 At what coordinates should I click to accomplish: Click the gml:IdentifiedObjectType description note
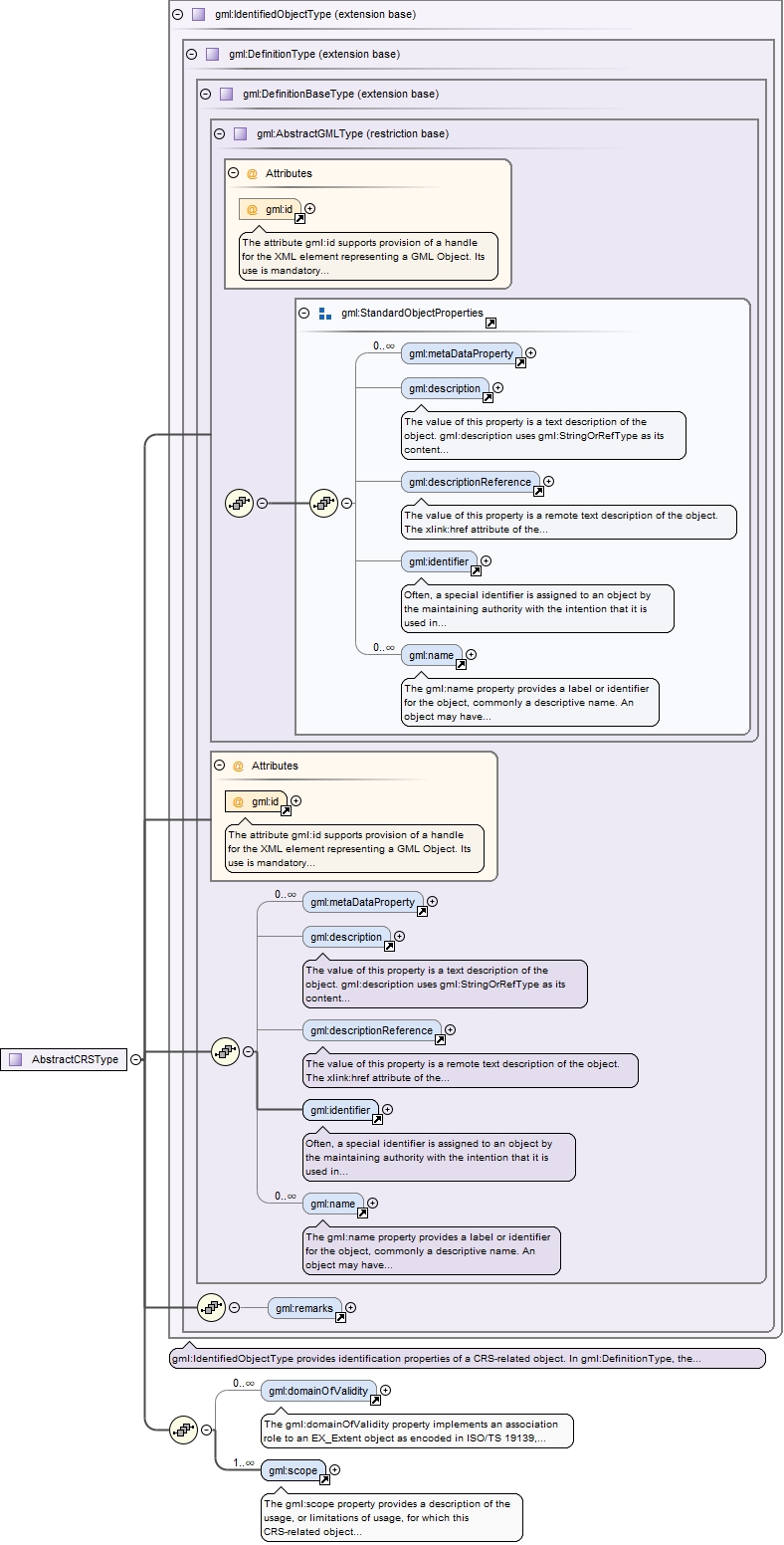click(468, 1358)
